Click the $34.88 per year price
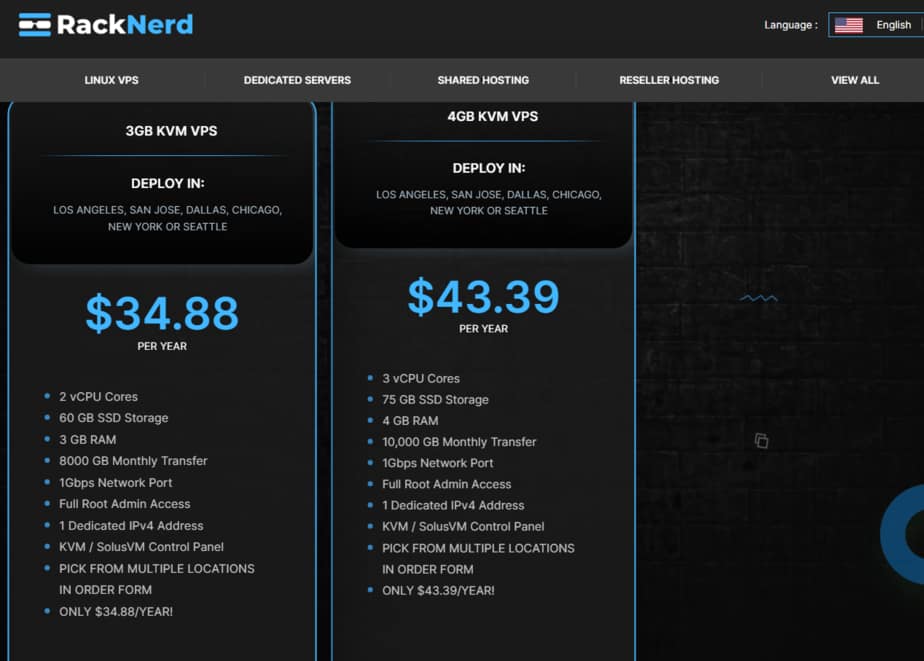924x661 pixels. (162, 313)
